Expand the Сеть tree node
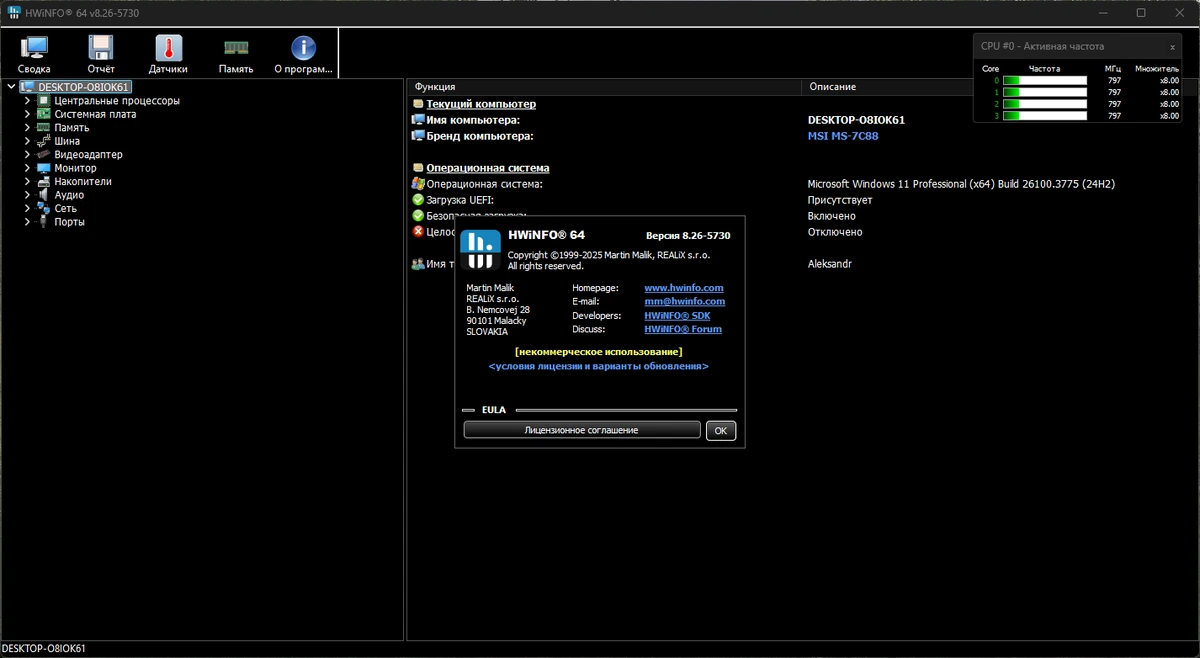 point(28,208)
